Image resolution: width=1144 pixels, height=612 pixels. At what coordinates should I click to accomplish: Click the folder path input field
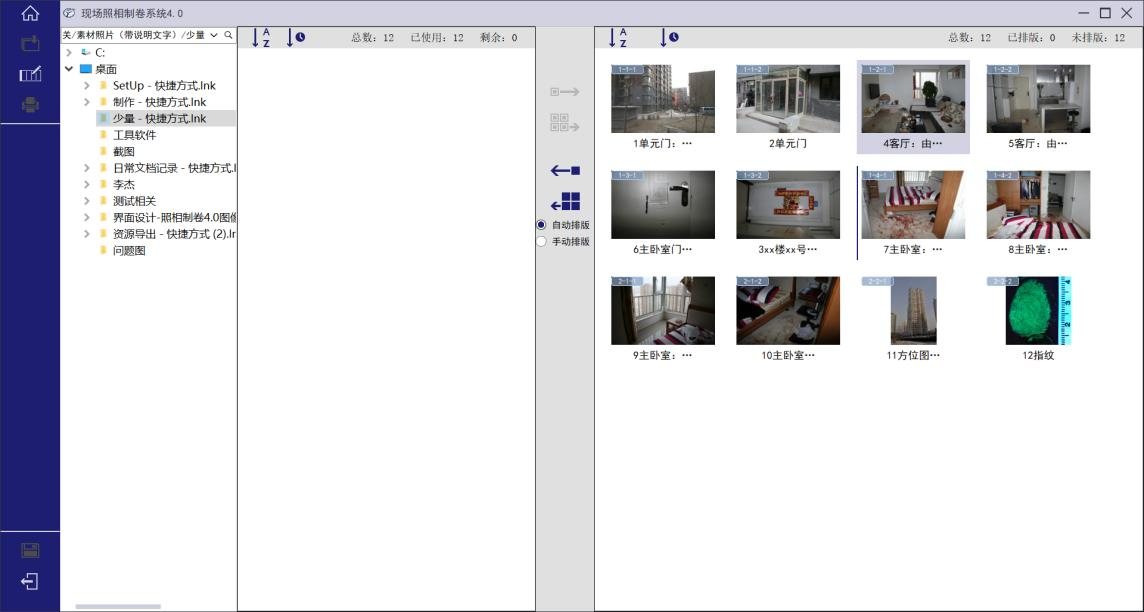(134, 35)
